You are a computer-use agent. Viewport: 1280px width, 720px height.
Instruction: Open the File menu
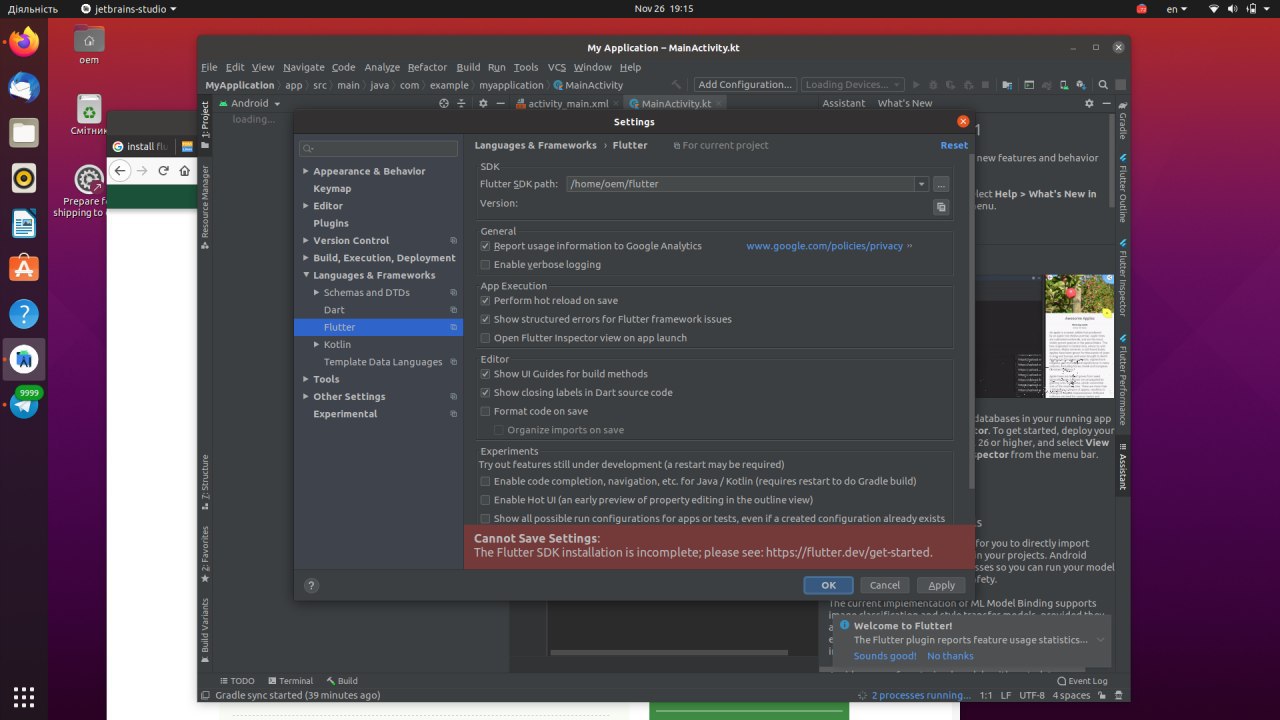[x=209, y=67]
